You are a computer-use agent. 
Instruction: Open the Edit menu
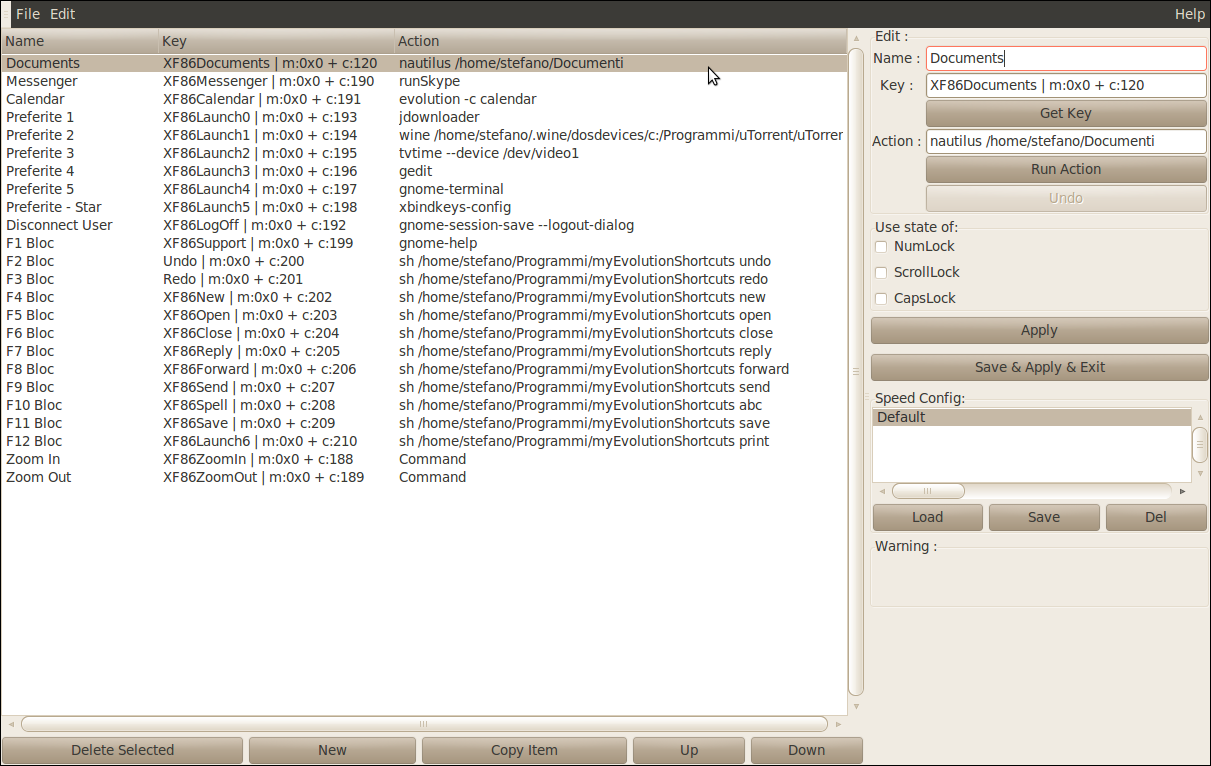point(61,14)
